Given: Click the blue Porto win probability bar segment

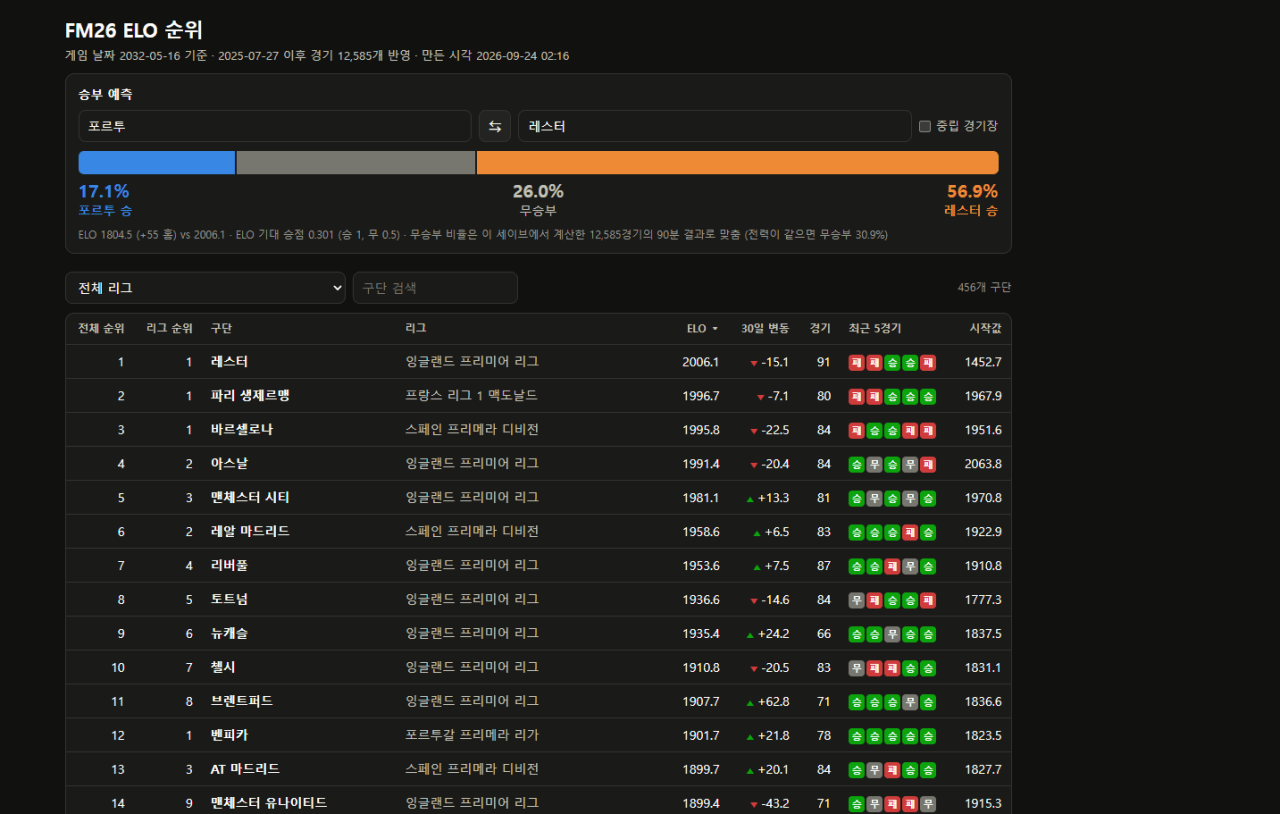Looking at the screenshot, I should click(x=157, y=163).
